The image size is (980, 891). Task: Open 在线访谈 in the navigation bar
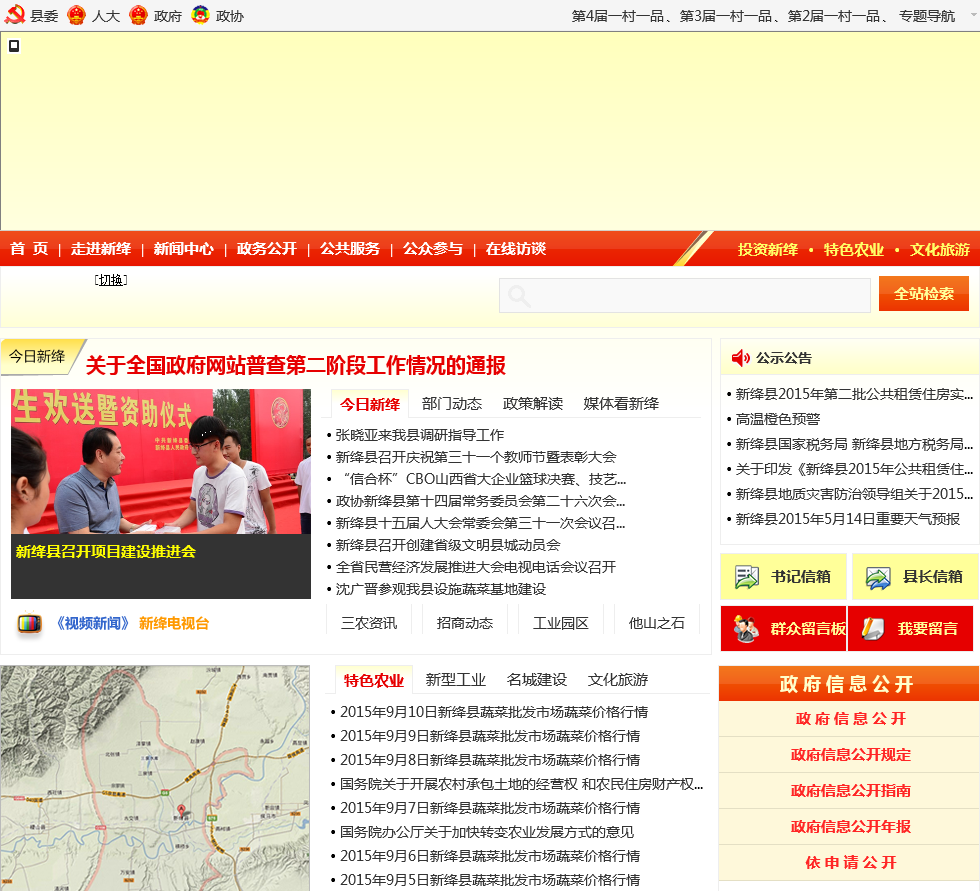click(x=516, y=249)
